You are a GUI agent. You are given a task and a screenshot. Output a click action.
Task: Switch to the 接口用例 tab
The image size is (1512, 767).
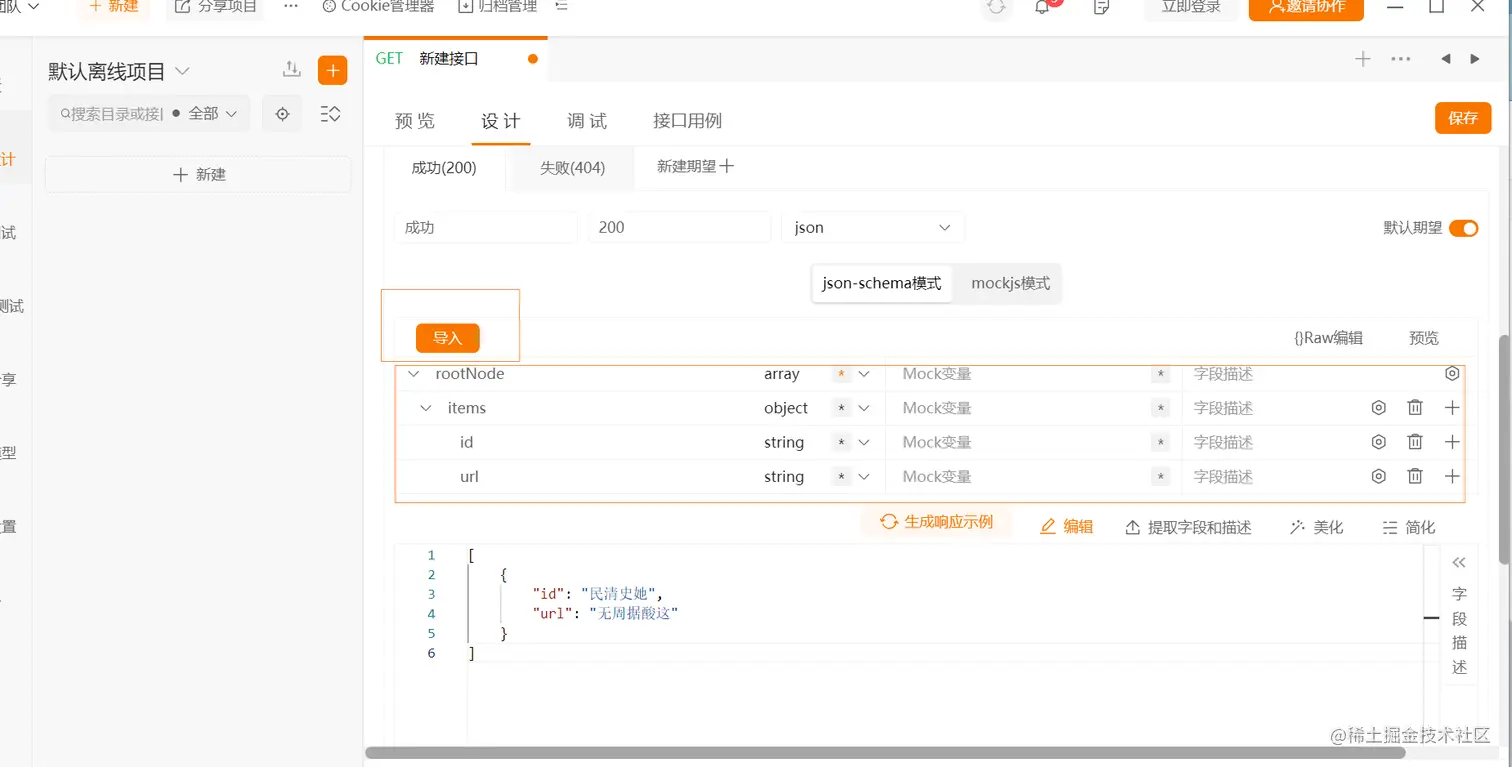click(x=687, y=121)
